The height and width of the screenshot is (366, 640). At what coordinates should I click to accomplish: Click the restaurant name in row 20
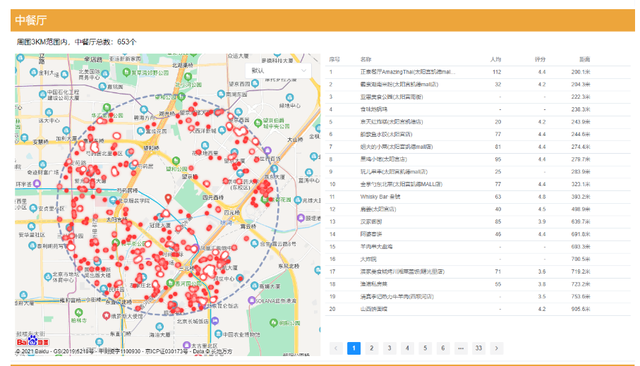coord(373,309)
